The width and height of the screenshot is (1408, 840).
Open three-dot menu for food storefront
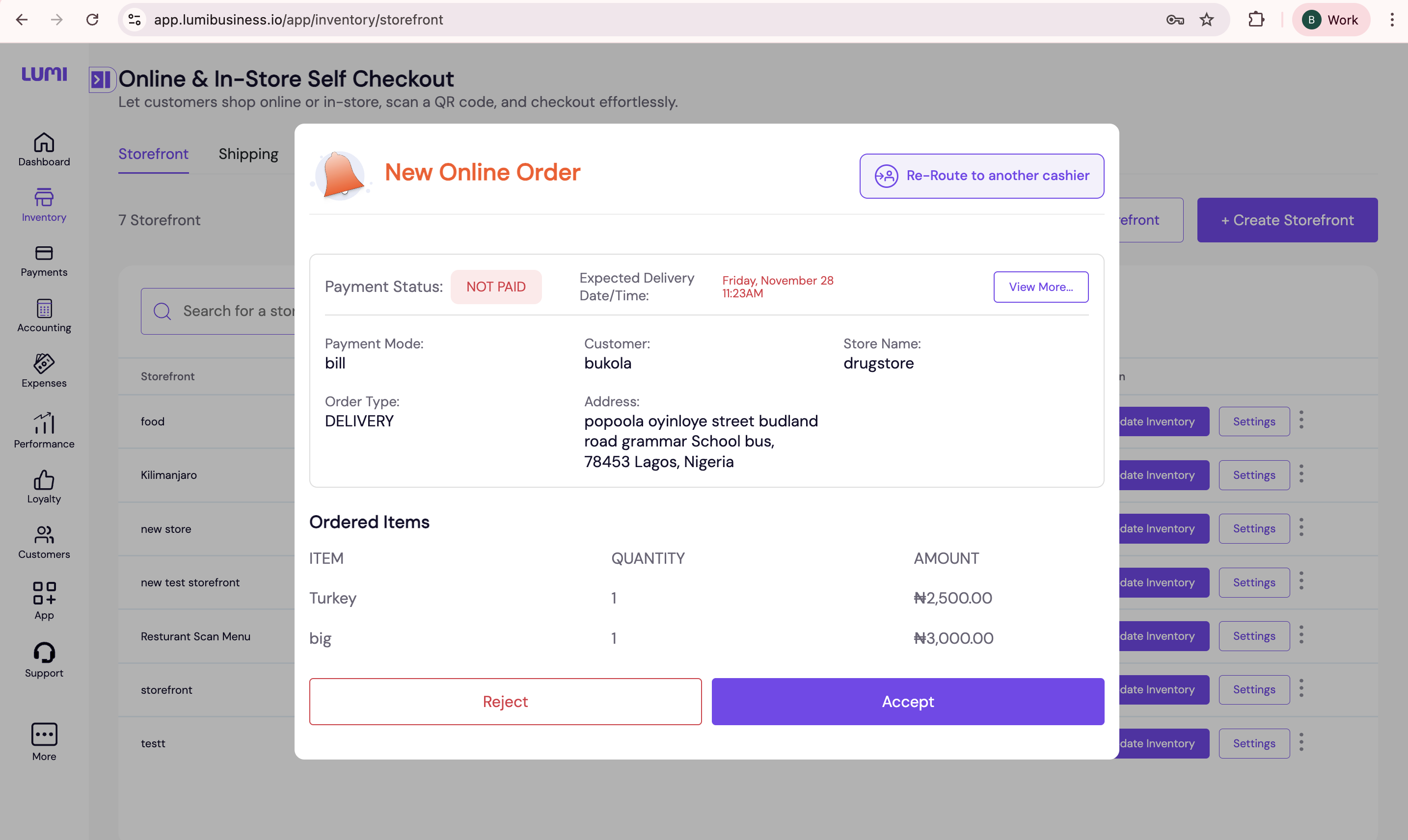(1301, 420)
